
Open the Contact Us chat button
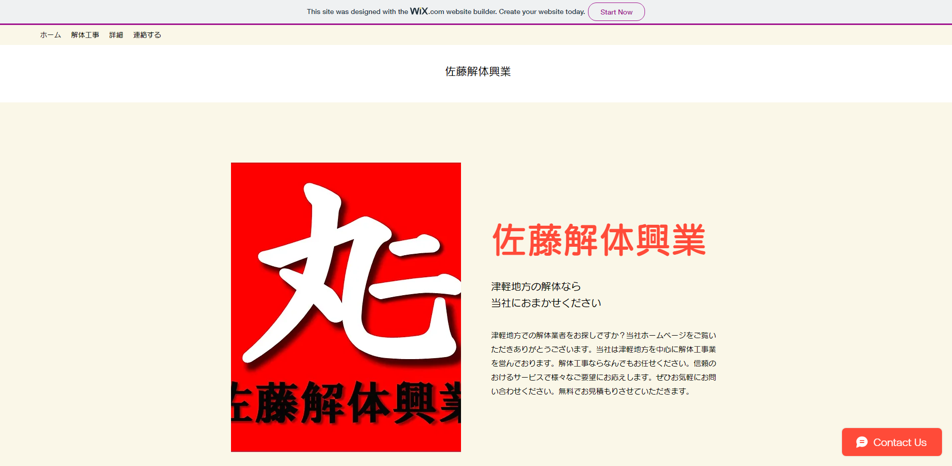(892, 442)
